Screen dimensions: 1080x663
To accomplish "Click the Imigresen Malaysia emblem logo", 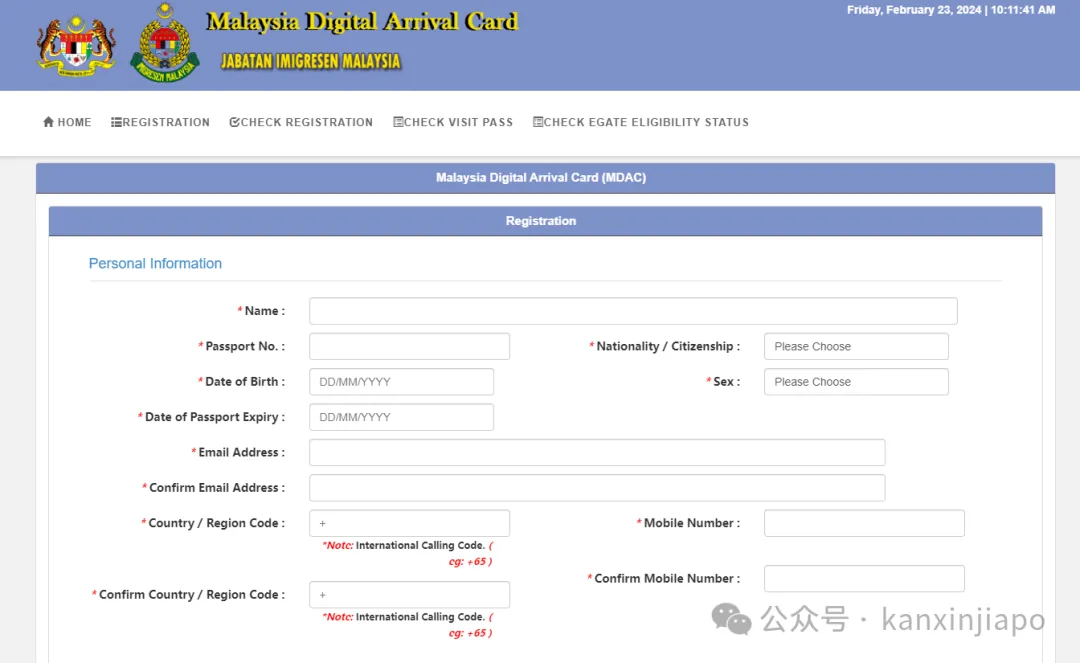I will coord(165,43).
